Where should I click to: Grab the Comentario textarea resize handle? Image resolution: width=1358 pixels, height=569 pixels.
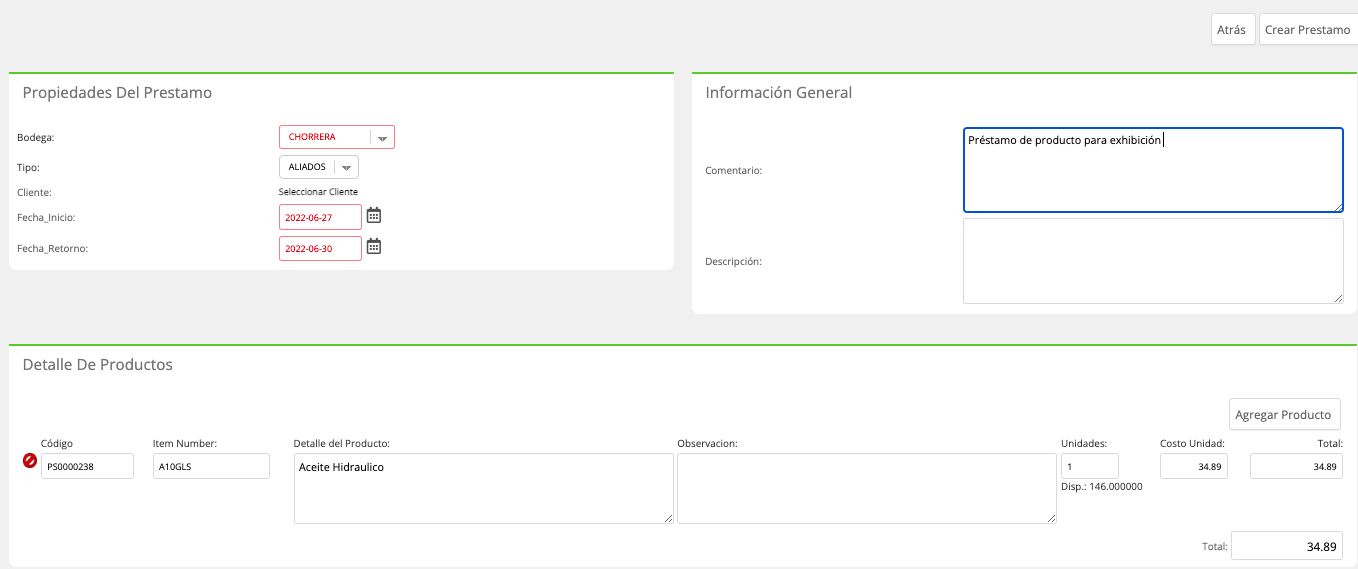pyautogui.click(x=1337, y=206)
